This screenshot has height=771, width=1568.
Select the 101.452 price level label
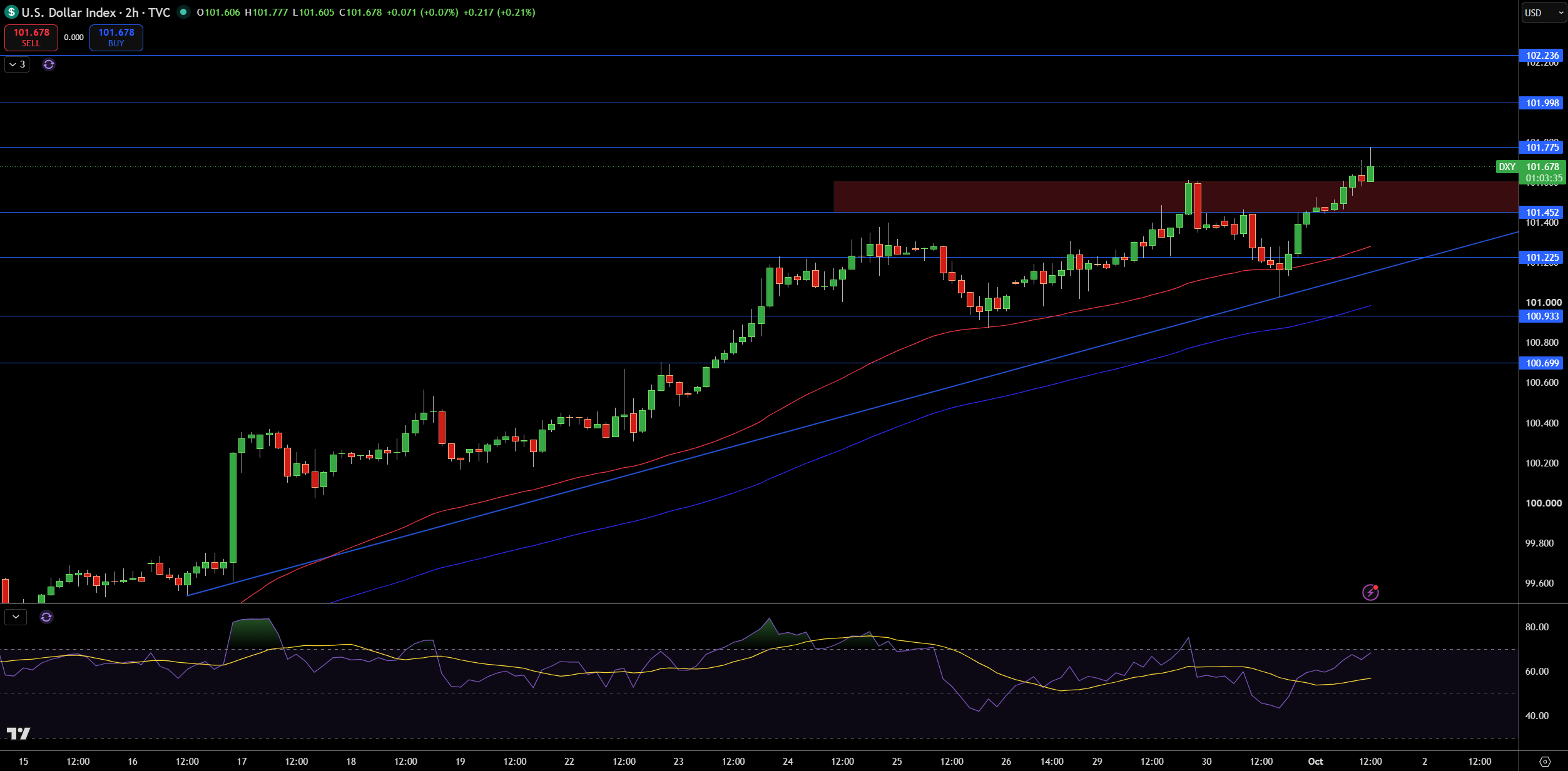coord(1542,213)
